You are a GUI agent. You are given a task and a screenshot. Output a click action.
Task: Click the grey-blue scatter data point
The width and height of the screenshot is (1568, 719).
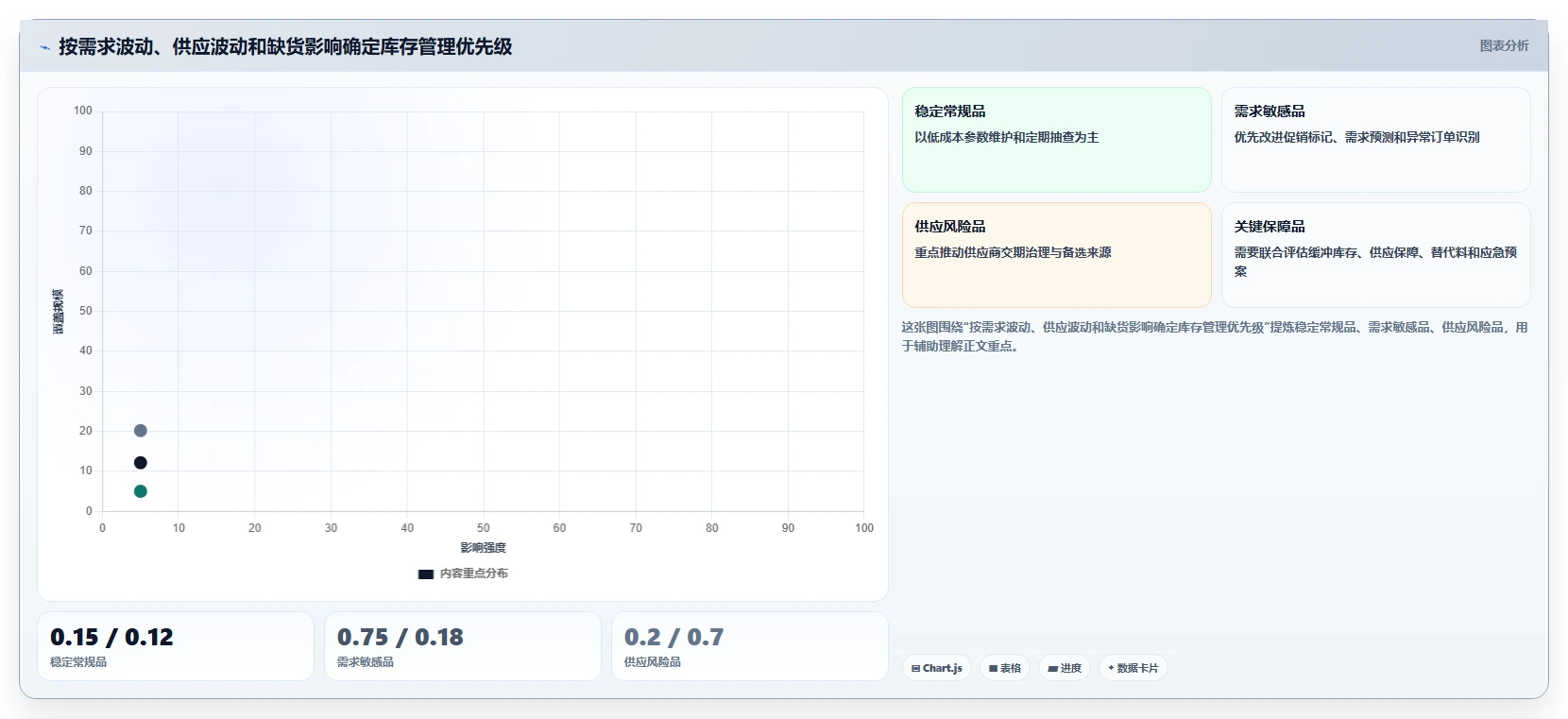[x=140, y=431]
